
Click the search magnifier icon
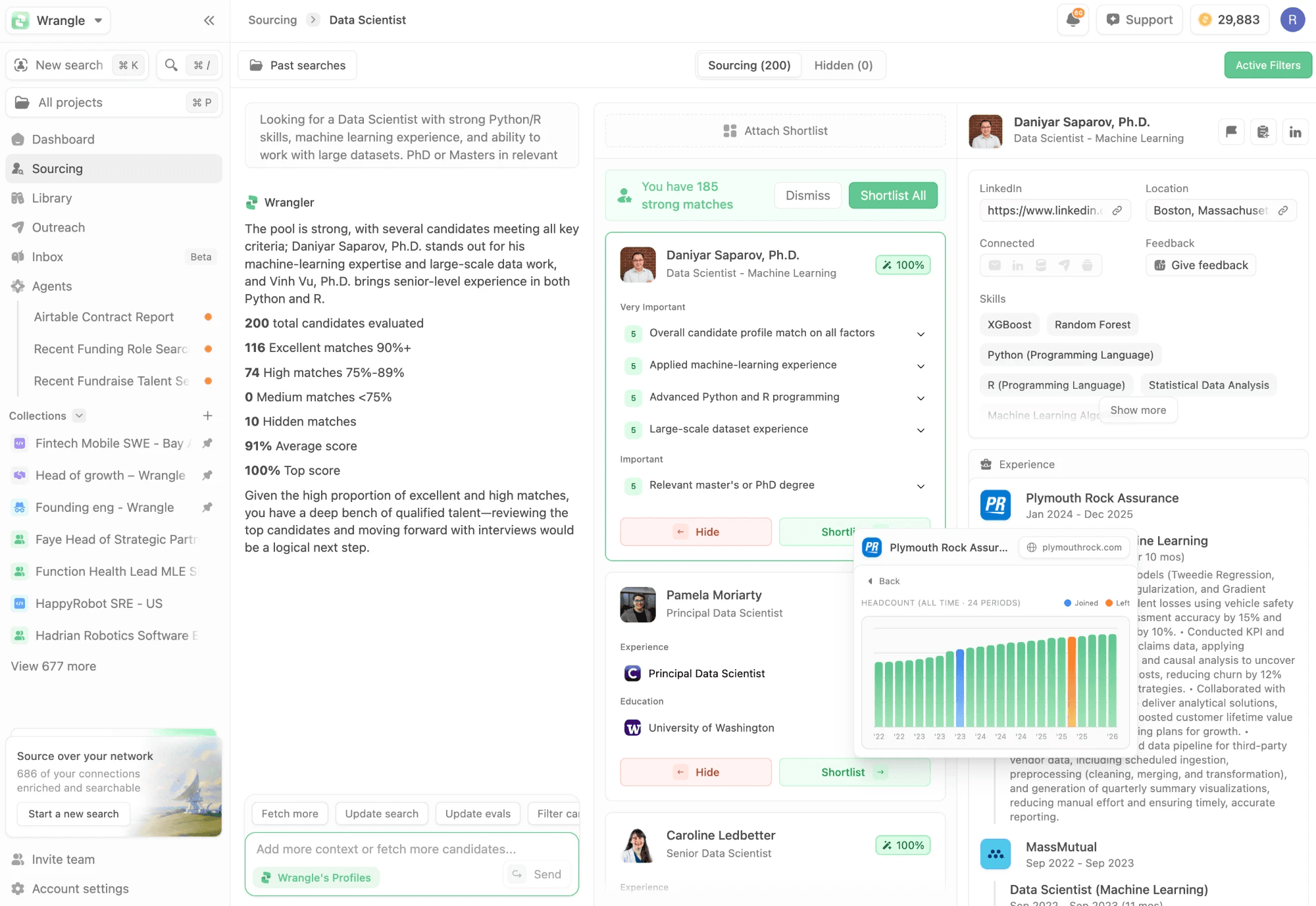(171, 65)
